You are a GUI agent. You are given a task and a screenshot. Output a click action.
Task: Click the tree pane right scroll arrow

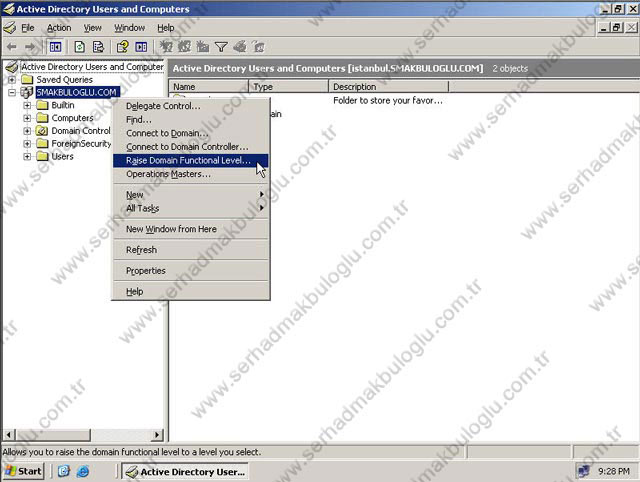point(157,435)
